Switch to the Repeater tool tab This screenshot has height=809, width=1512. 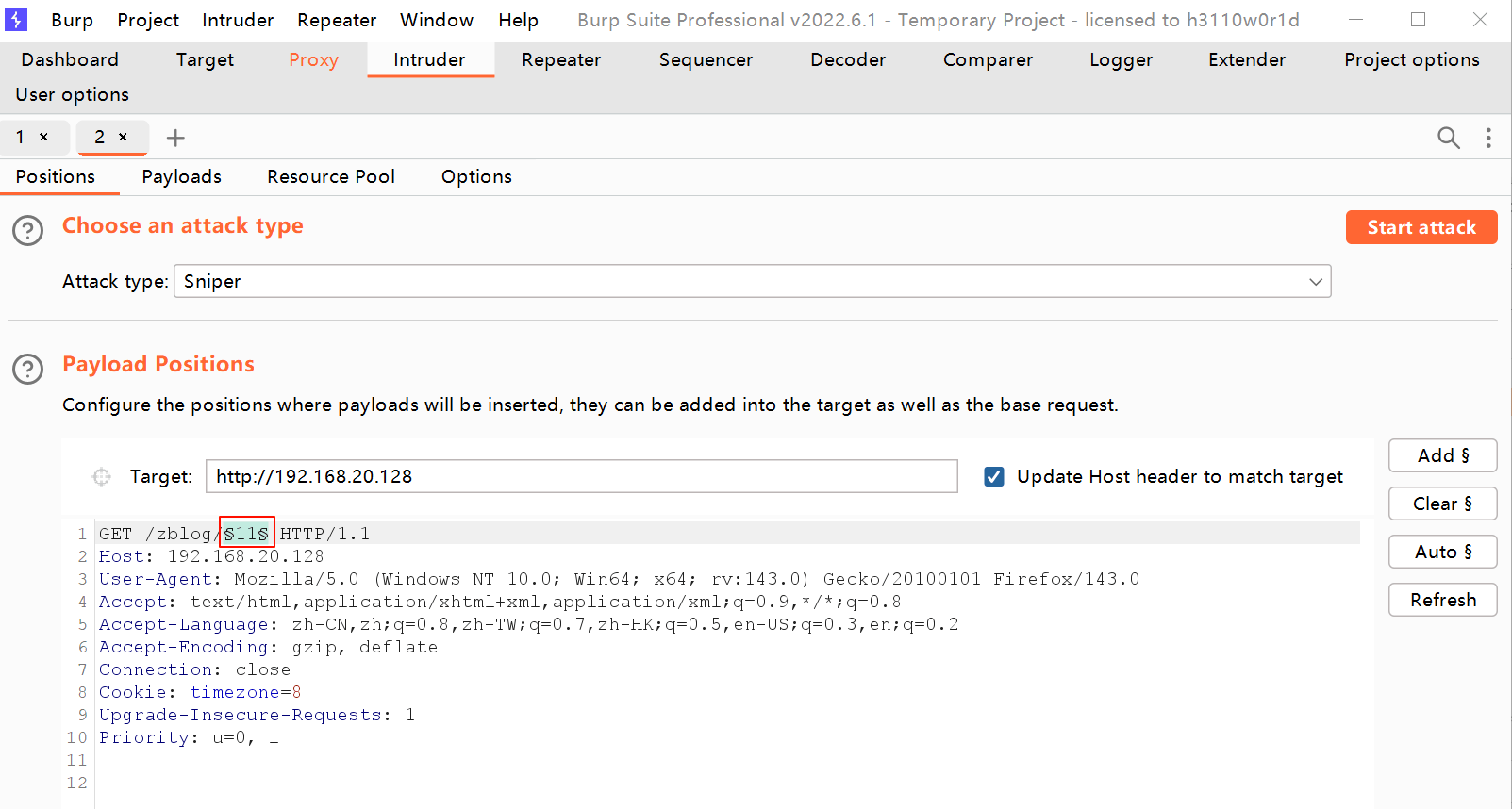pyautogui.click(x=561, y=59)
